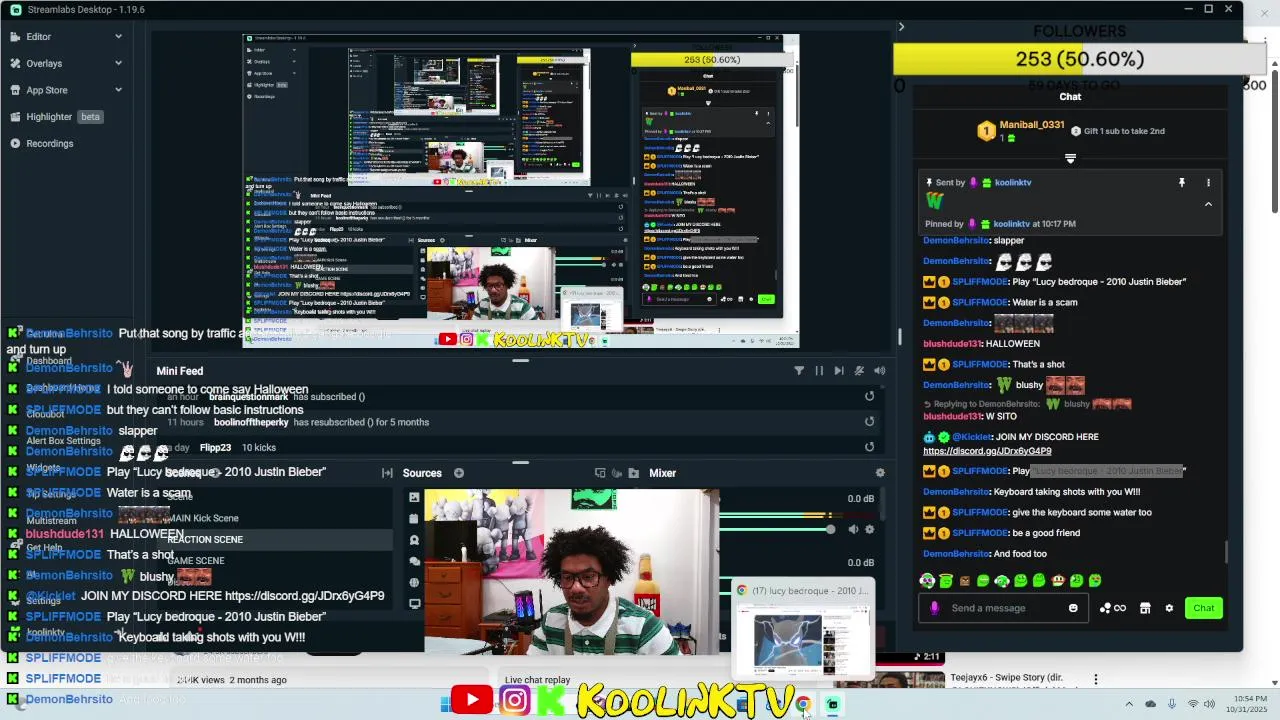Add a new source with plus icon
The width and height of the screenshot is (1280, 720).
(x=459, y=473)
